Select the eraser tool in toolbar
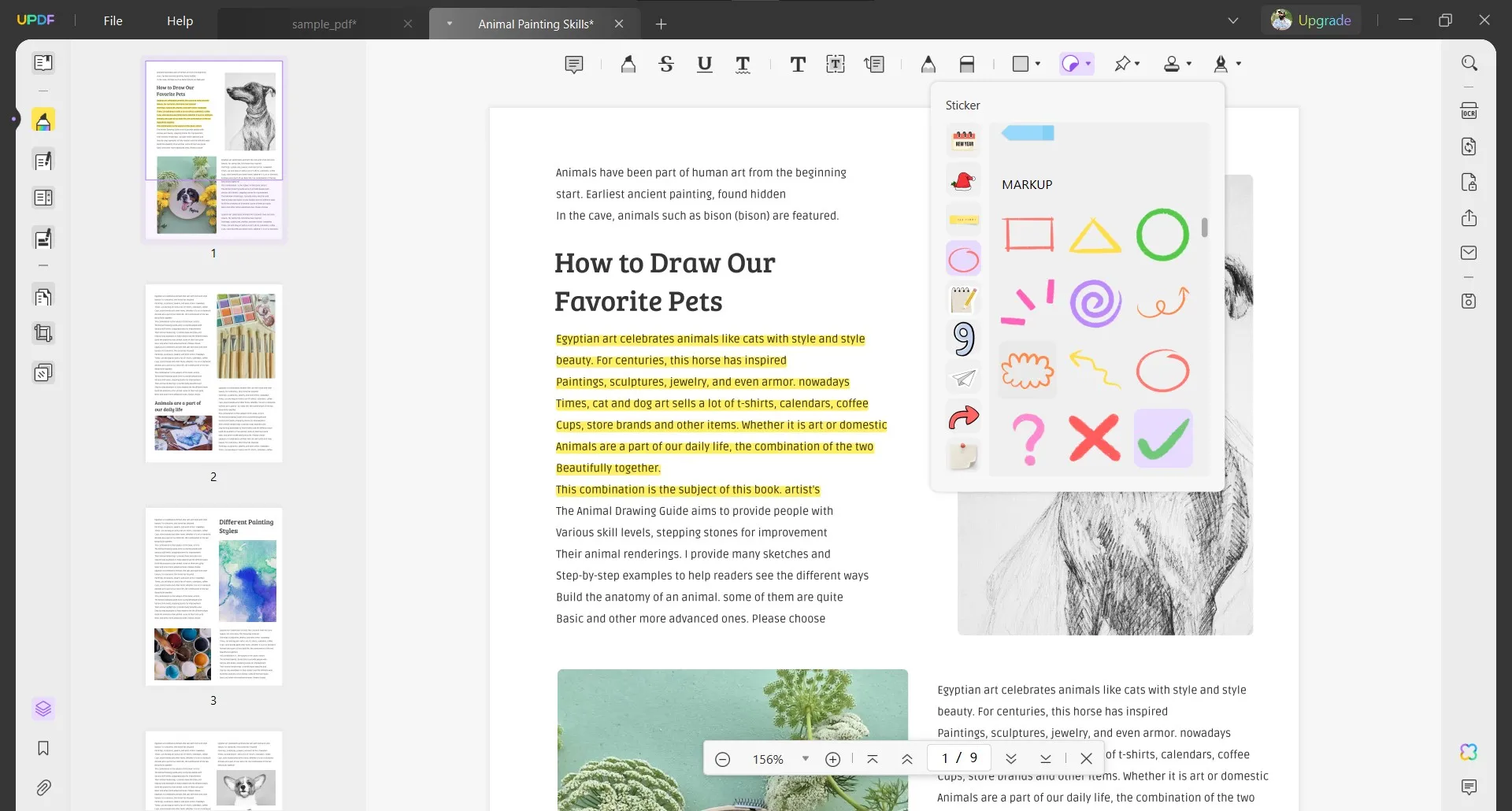Viewport: 1512px width, 811px height. point(967,65)
